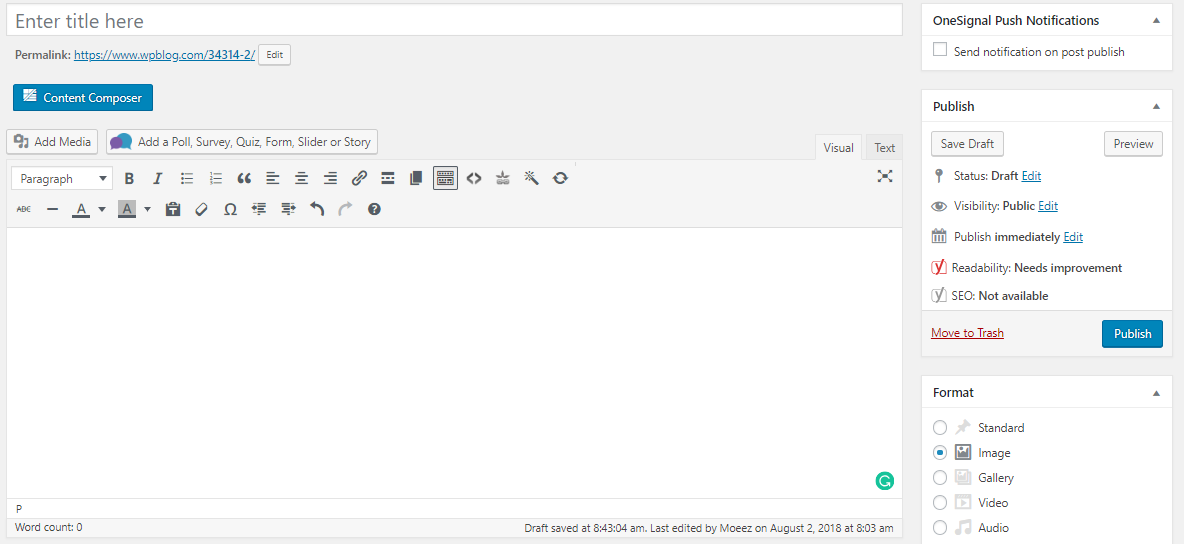Switch to the Visual editor tab
Viewport: 1184px width, 544px height.
pyautogui.click(x=838, y=148)
